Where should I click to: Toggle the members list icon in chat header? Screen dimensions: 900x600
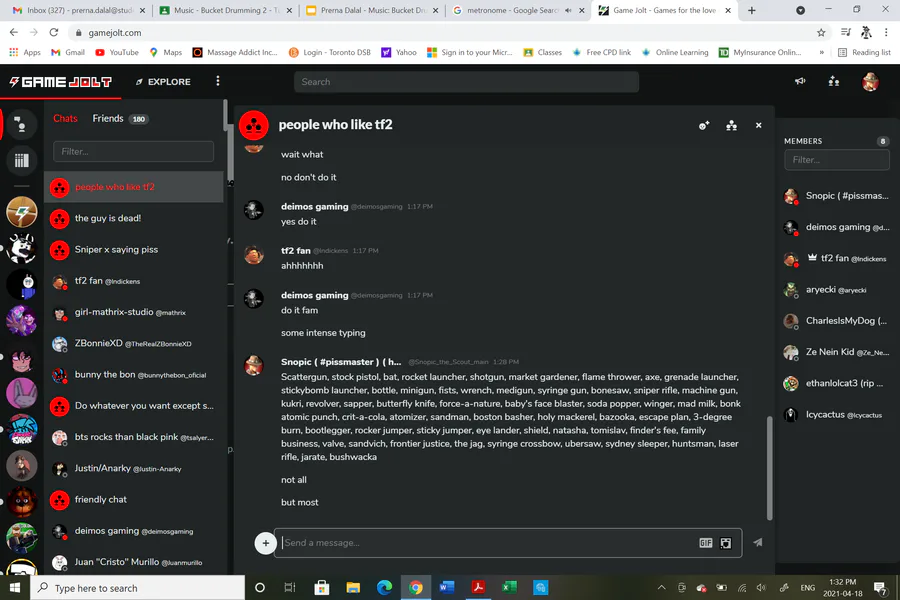731,125
